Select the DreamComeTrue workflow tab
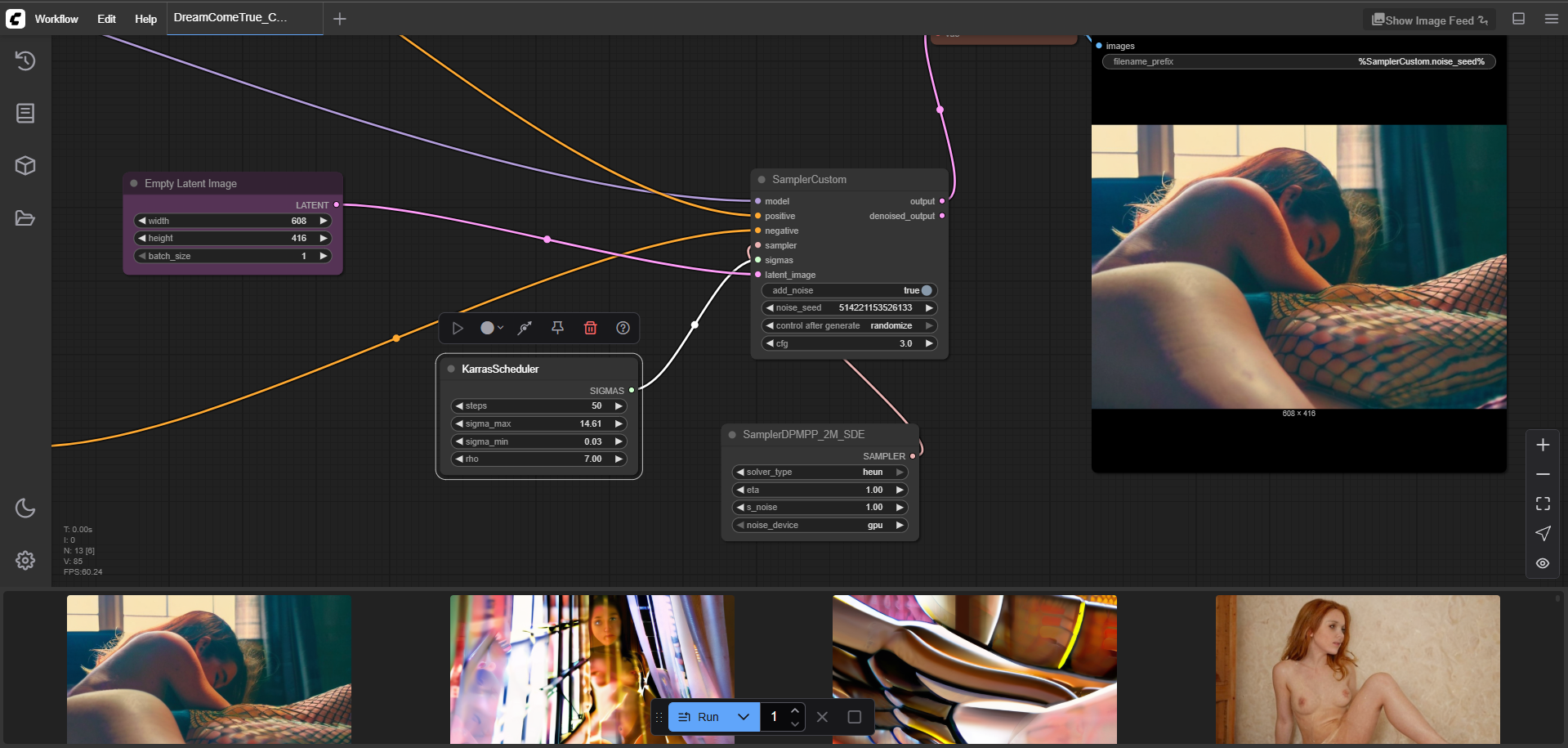 [245, 18]
